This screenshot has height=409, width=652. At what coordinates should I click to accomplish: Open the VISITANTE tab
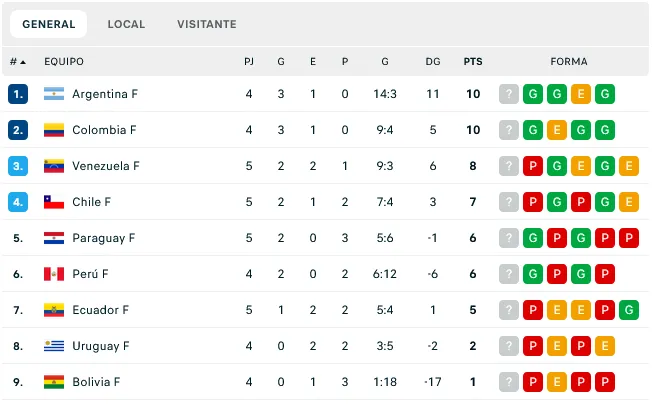coord(207,24)
